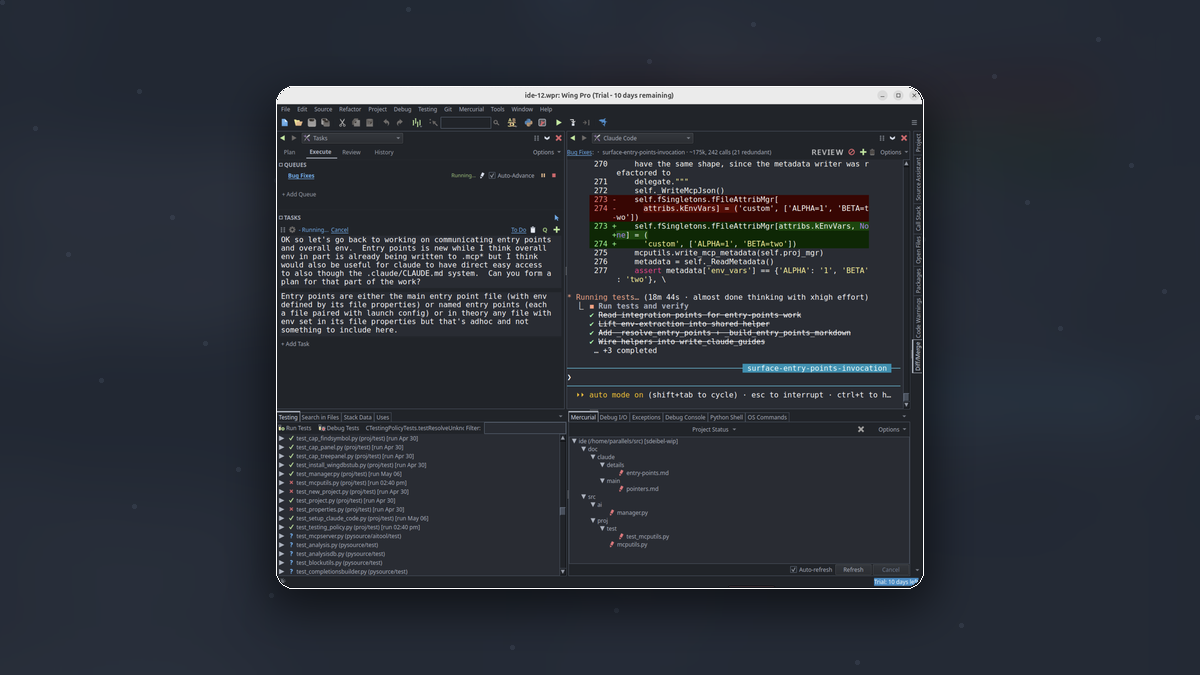Go back with Claude Code panel green arrow
Screen dimensions: 1200x675
(x=572, y=138)
